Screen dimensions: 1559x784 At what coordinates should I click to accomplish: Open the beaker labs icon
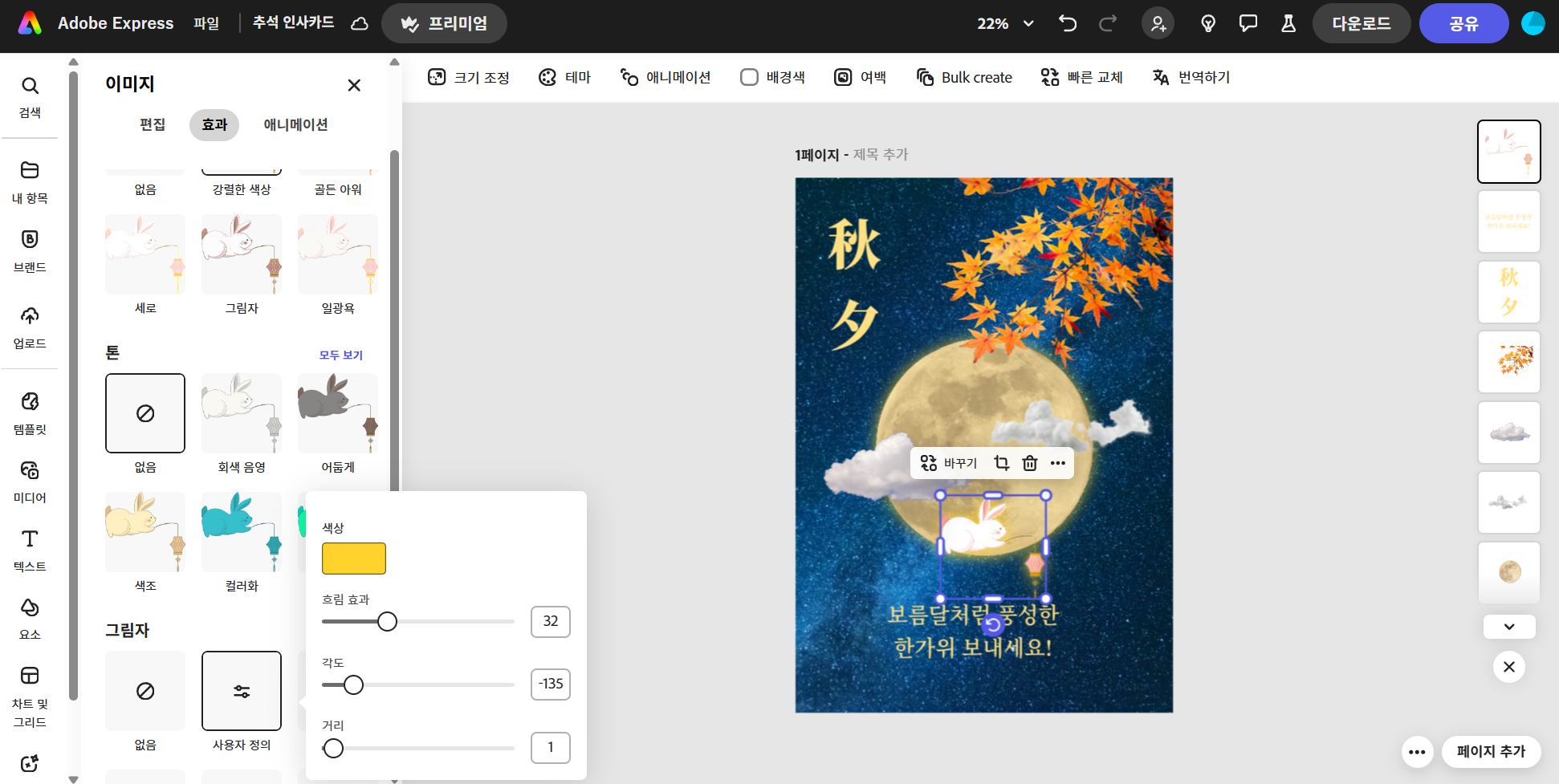[1288, 23]
